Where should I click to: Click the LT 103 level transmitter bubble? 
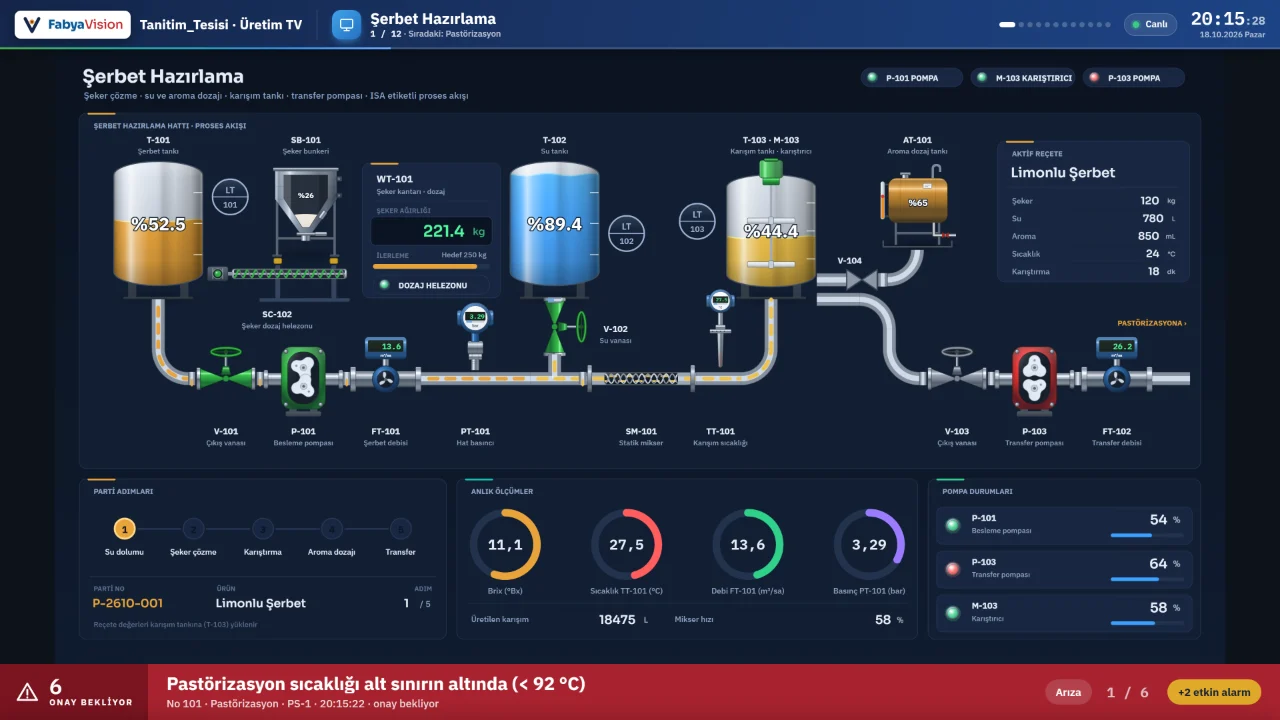(697, 221)
